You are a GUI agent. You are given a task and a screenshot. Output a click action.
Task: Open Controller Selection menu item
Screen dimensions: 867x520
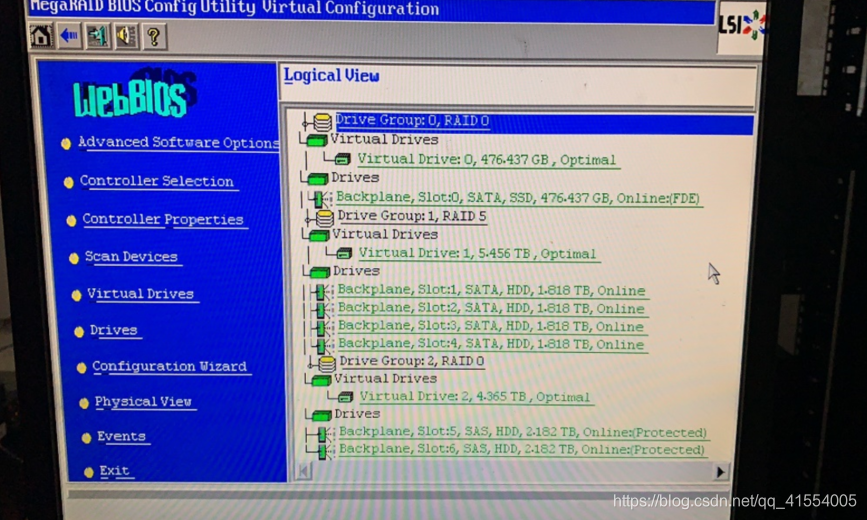pos(156,181)
